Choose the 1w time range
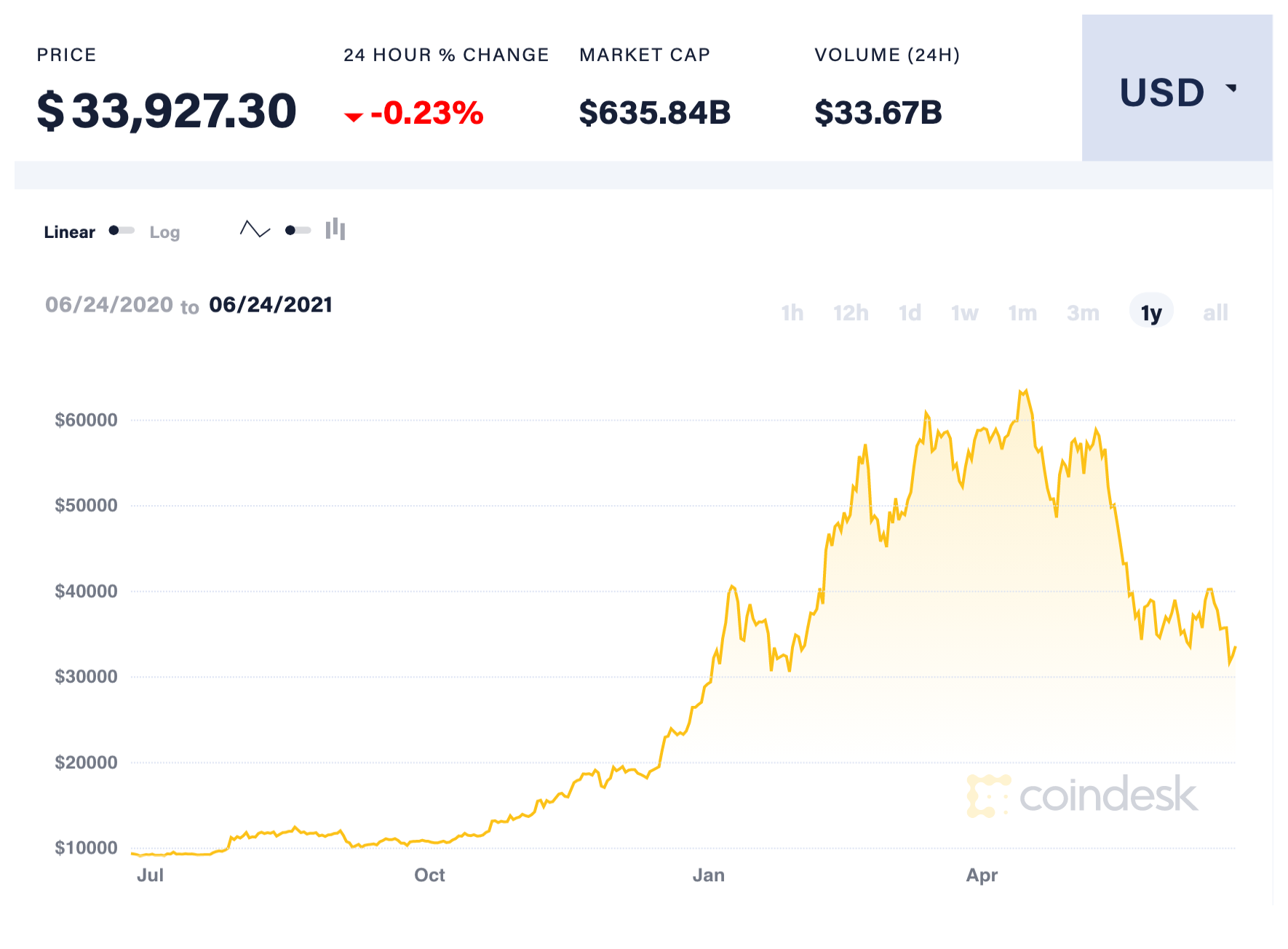1288x949 pixels. coord(965,312)
